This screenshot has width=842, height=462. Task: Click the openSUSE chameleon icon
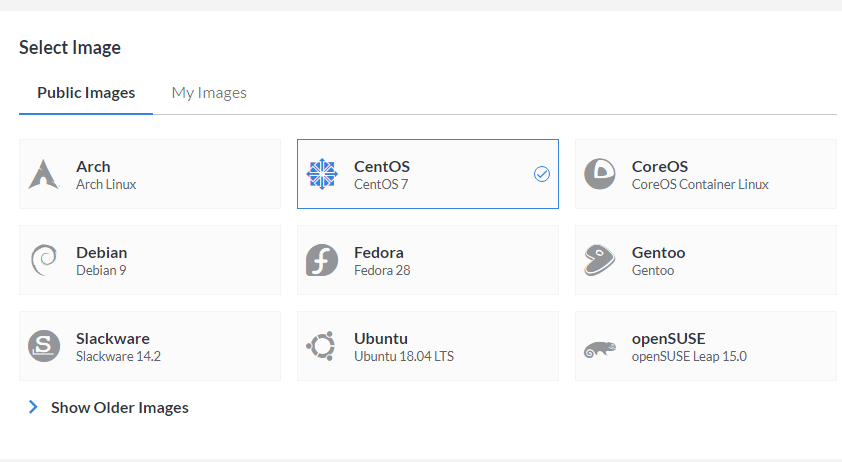[600, 350]
